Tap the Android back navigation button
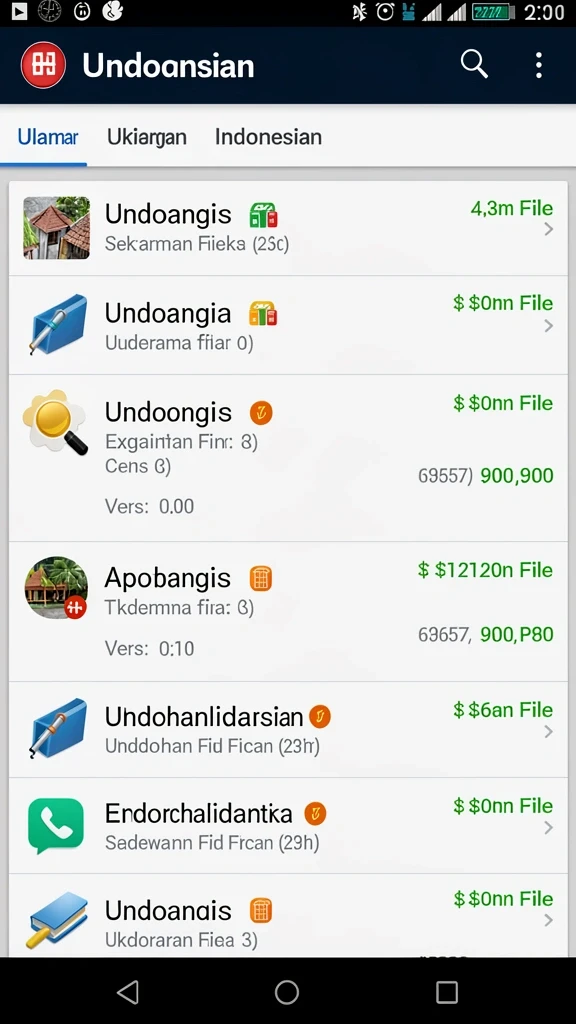 coord(128,991)
